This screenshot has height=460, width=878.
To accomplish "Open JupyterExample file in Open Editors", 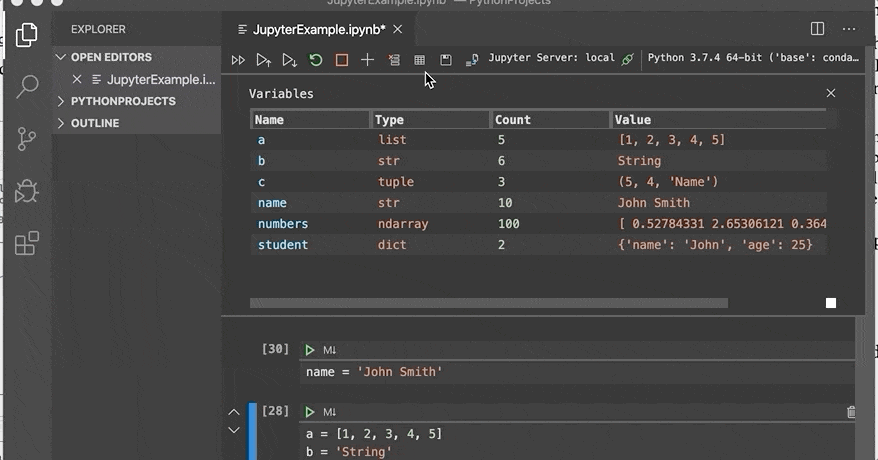I will (161, 79).
